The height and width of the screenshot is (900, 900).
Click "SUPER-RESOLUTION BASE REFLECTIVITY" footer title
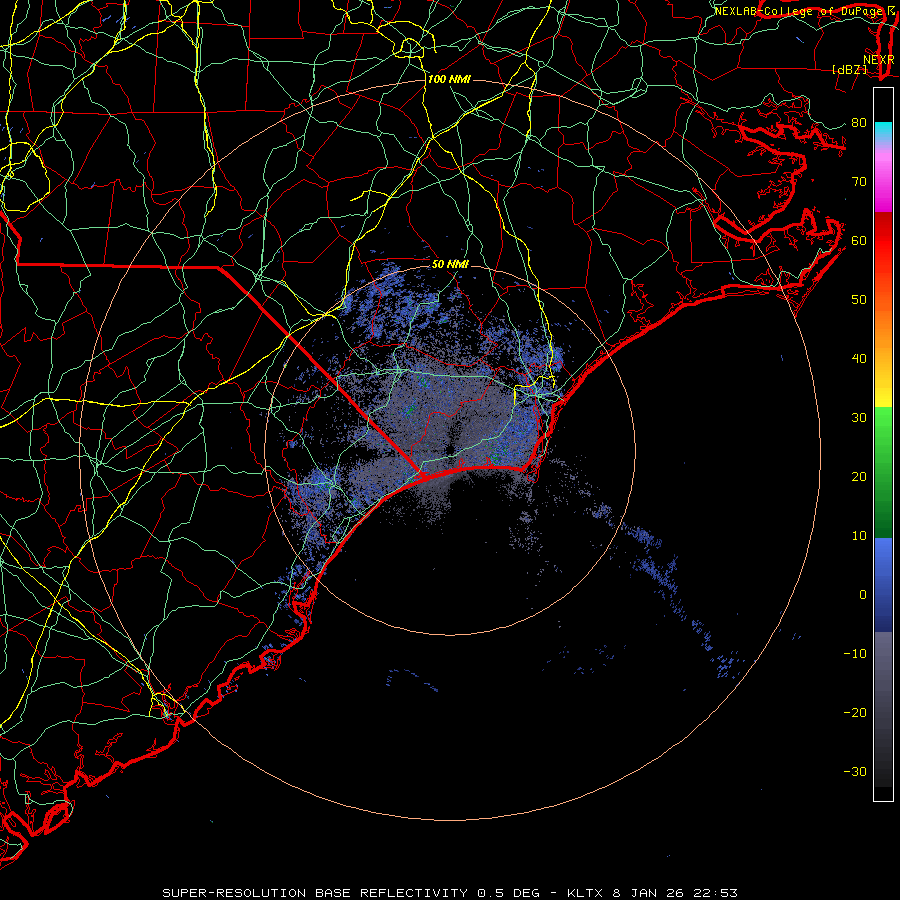coord(315,893)
